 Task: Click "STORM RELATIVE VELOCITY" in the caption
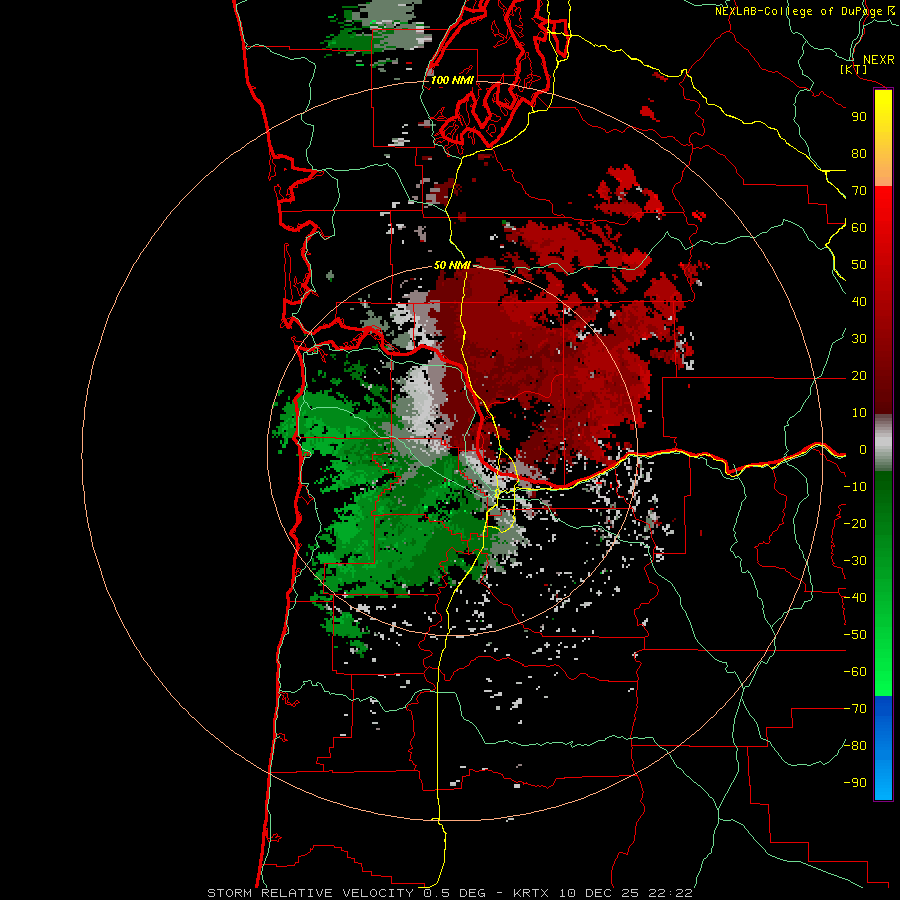[310, 893]
